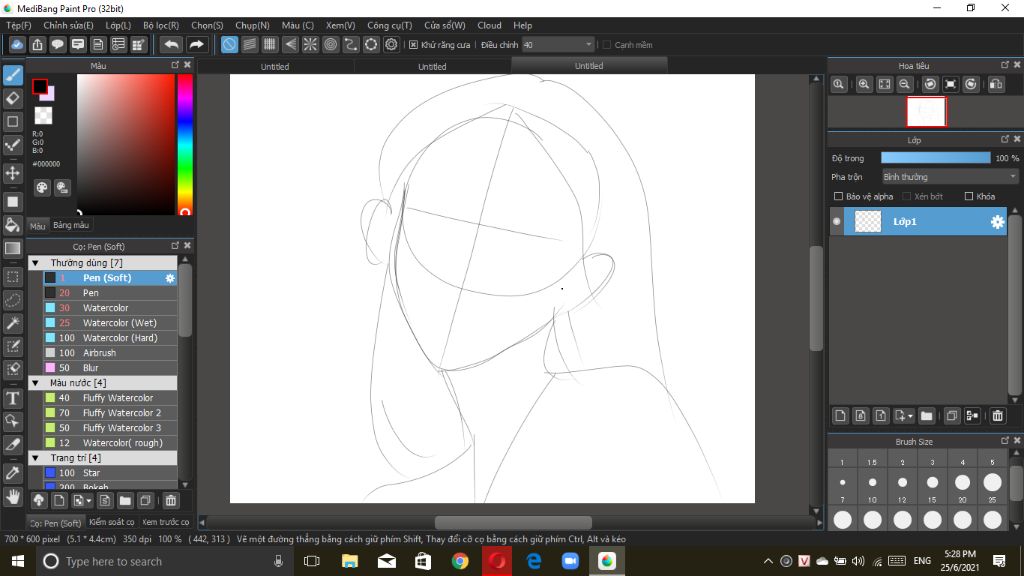Screen dimensions: 1024x576
Task: Turn snap off with the crossed-circle icon
Action: pyautogui.click(x=229, y=44)
